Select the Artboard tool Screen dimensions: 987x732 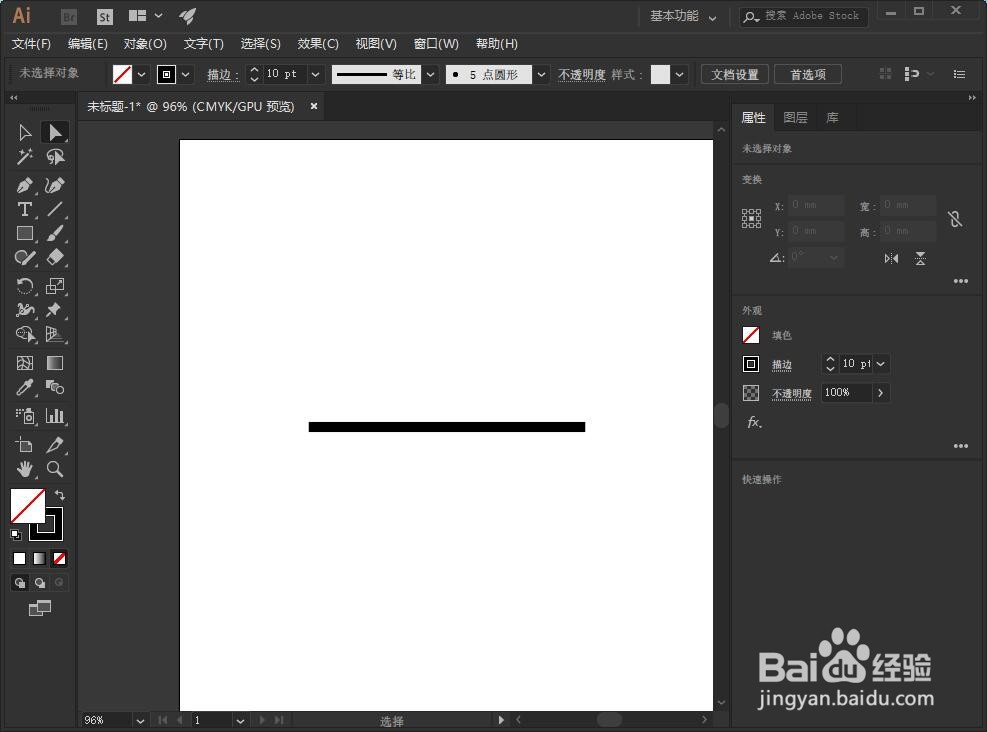click(25, 445)
